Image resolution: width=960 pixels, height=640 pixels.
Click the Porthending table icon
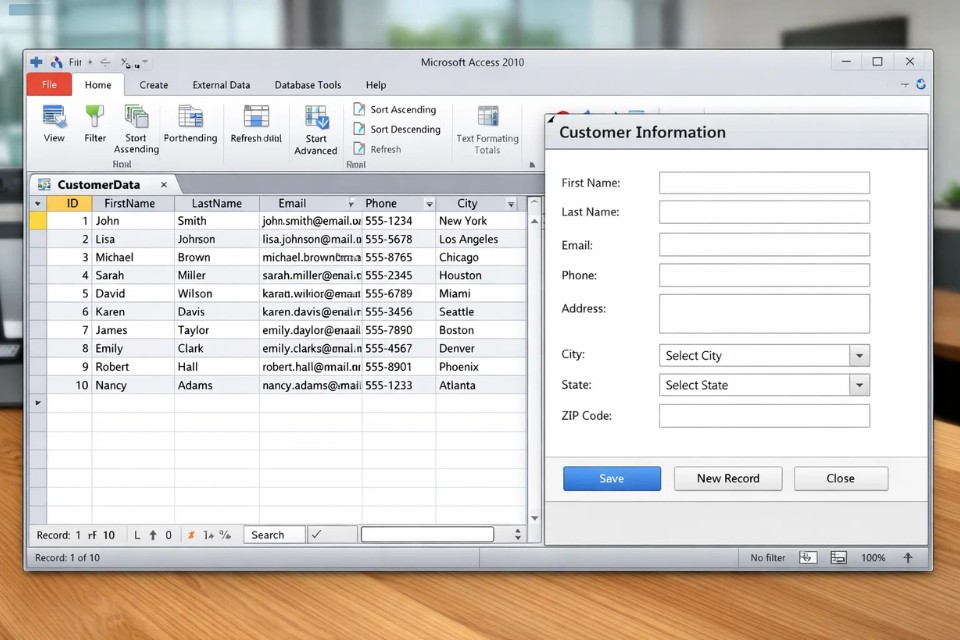pos(190,118)
